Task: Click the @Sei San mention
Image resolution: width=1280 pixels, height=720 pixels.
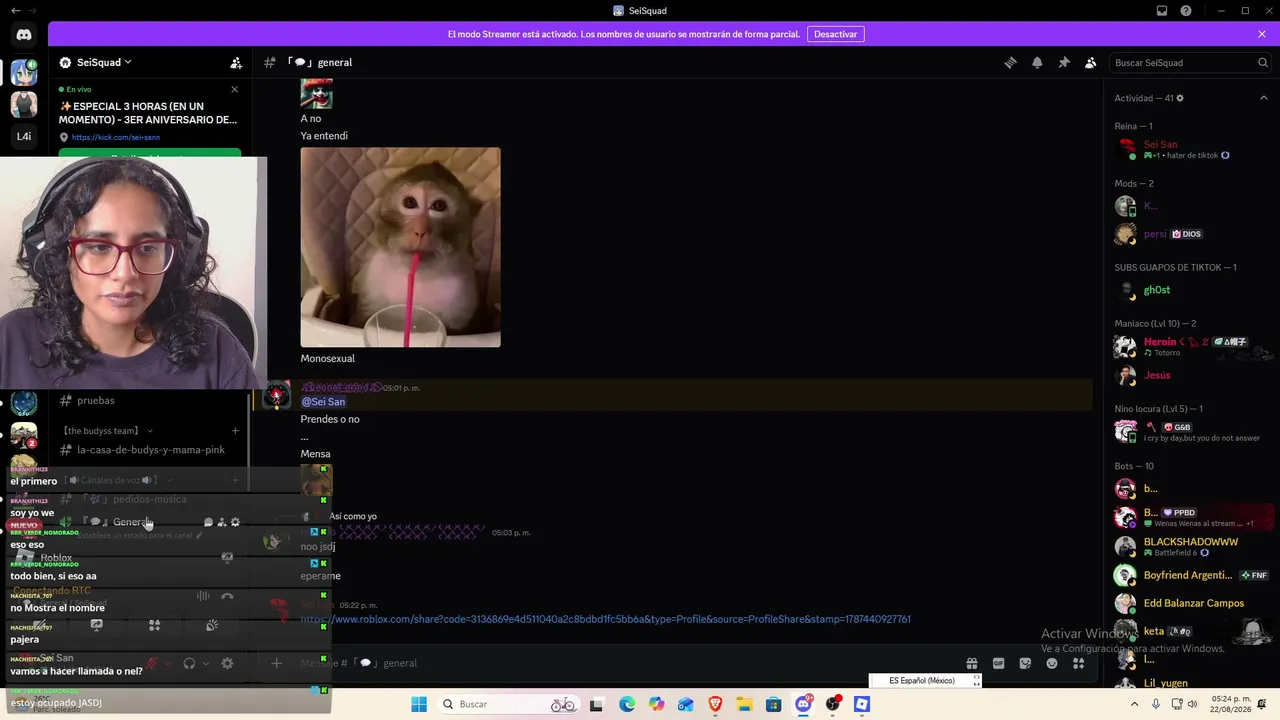Action: tap(323, 402)
